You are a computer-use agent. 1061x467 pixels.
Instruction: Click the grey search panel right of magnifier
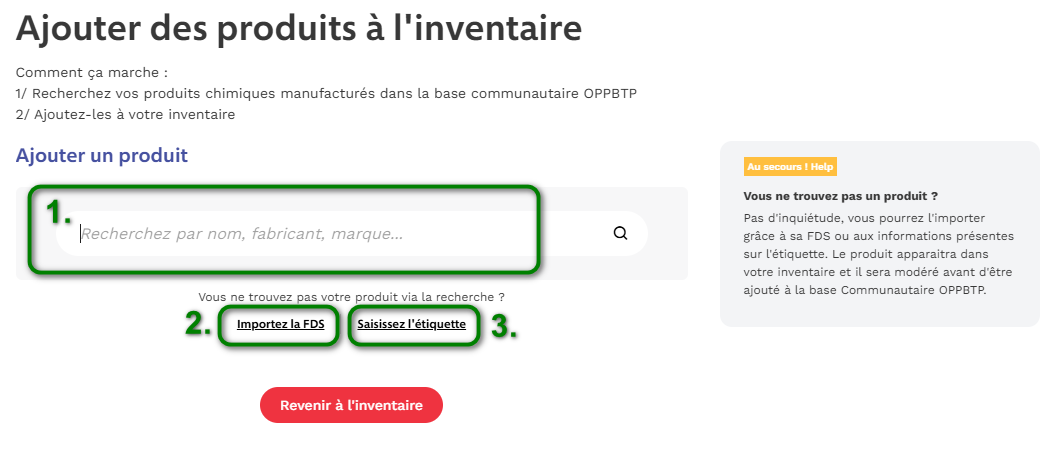click(667, 234)
